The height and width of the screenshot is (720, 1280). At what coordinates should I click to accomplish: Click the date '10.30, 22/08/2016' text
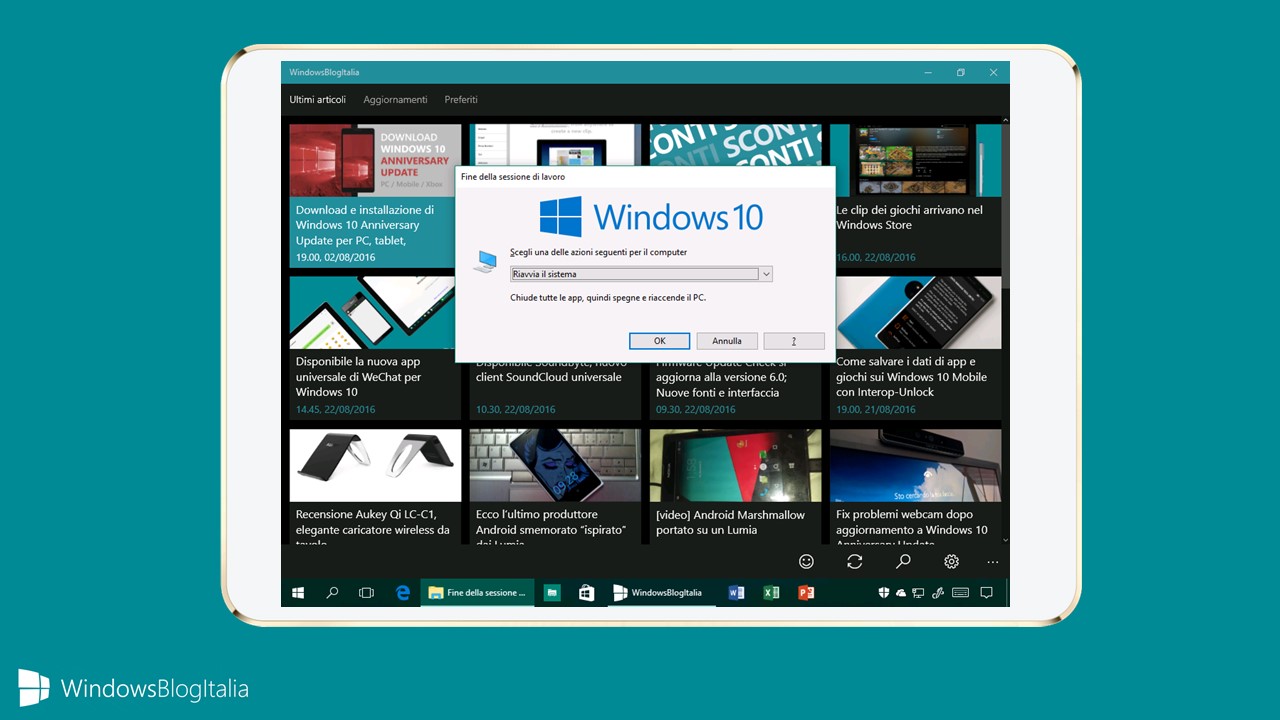coord(515,409)
